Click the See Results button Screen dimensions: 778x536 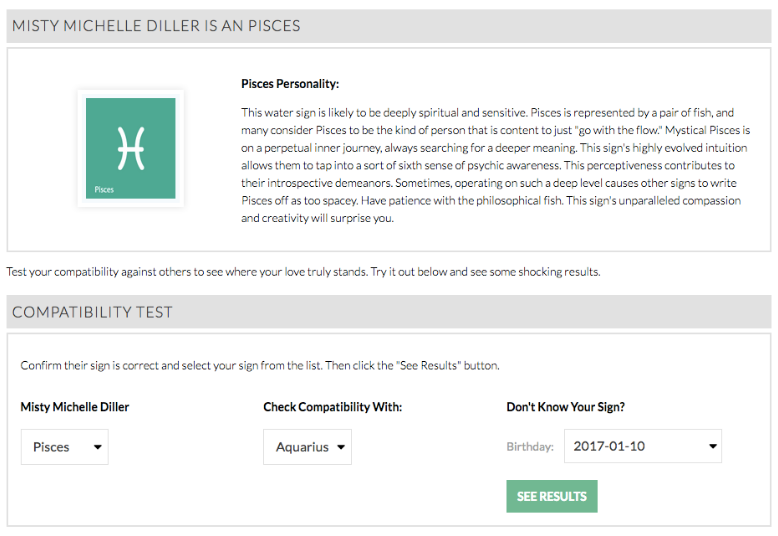click(552, 496)
